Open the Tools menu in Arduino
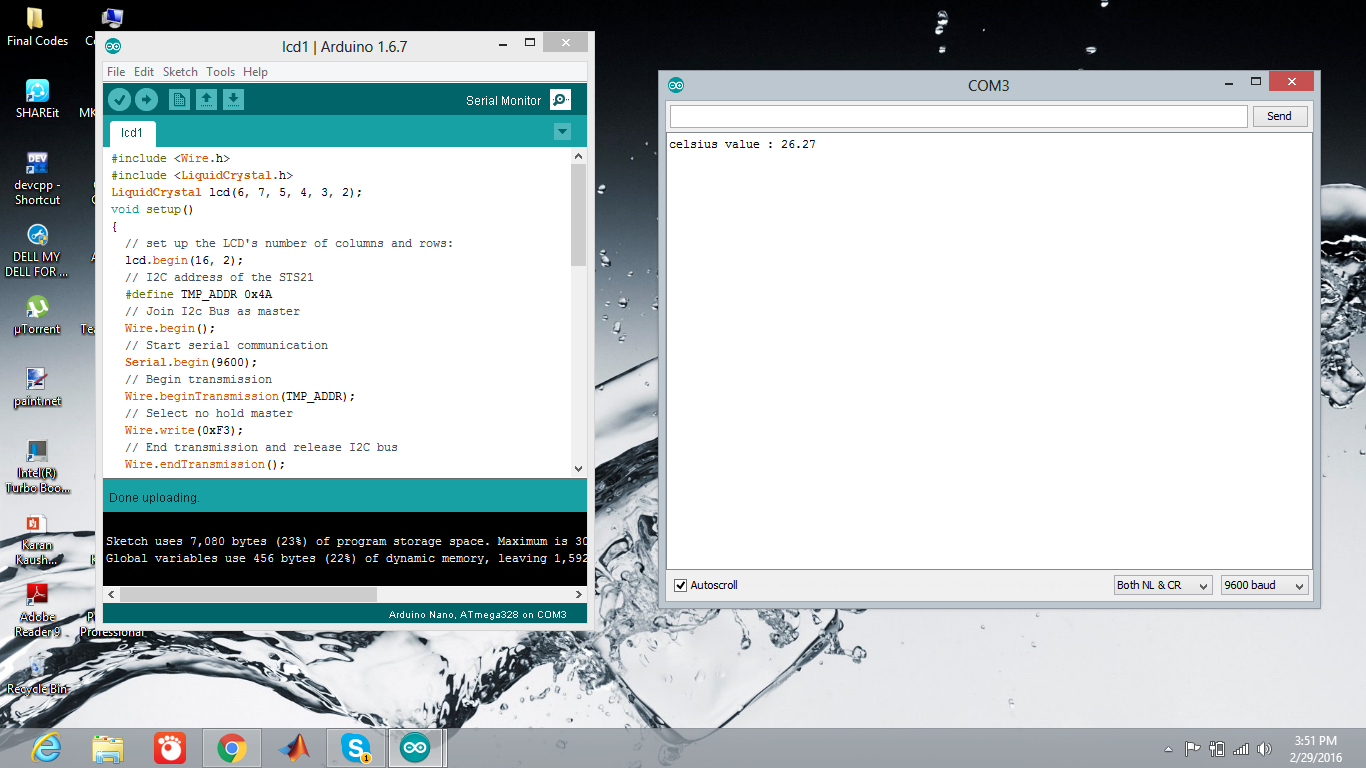 click(220, 72)
